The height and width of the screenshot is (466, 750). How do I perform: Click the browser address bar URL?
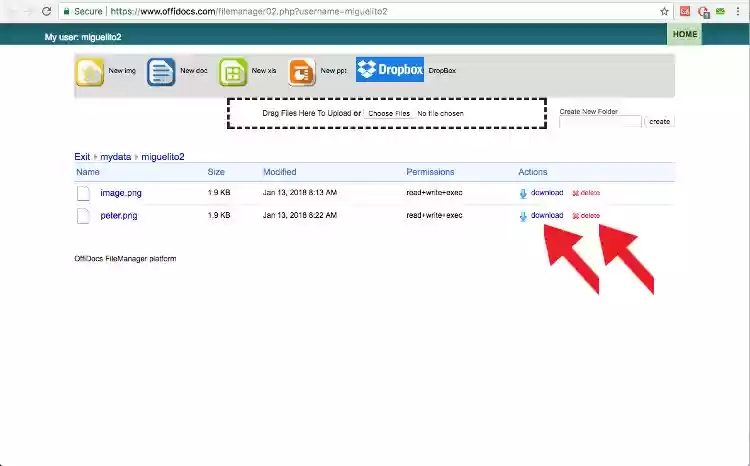coord(249,11)
